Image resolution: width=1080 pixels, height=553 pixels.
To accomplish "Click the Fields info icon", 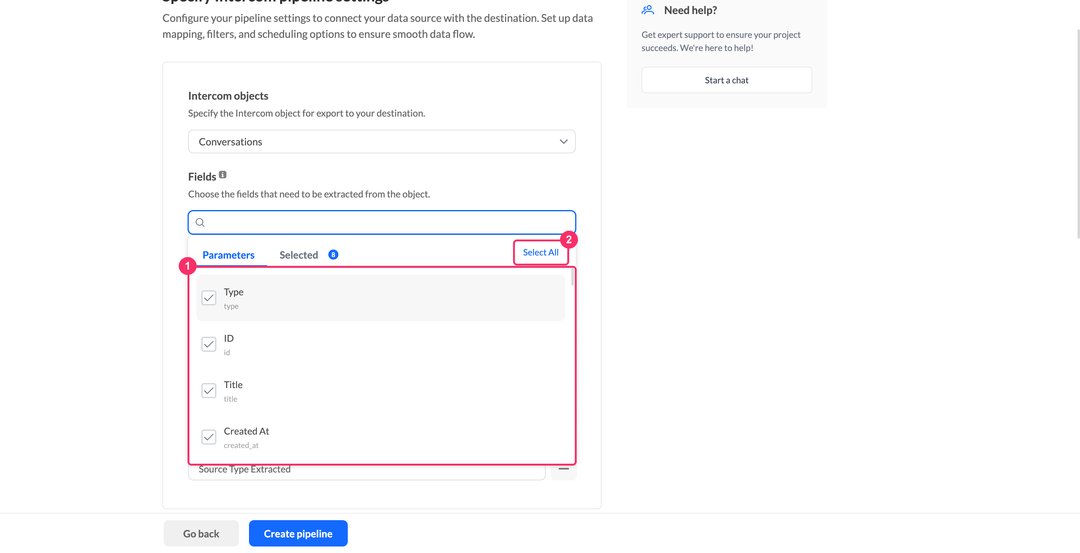I will point(222,175).
